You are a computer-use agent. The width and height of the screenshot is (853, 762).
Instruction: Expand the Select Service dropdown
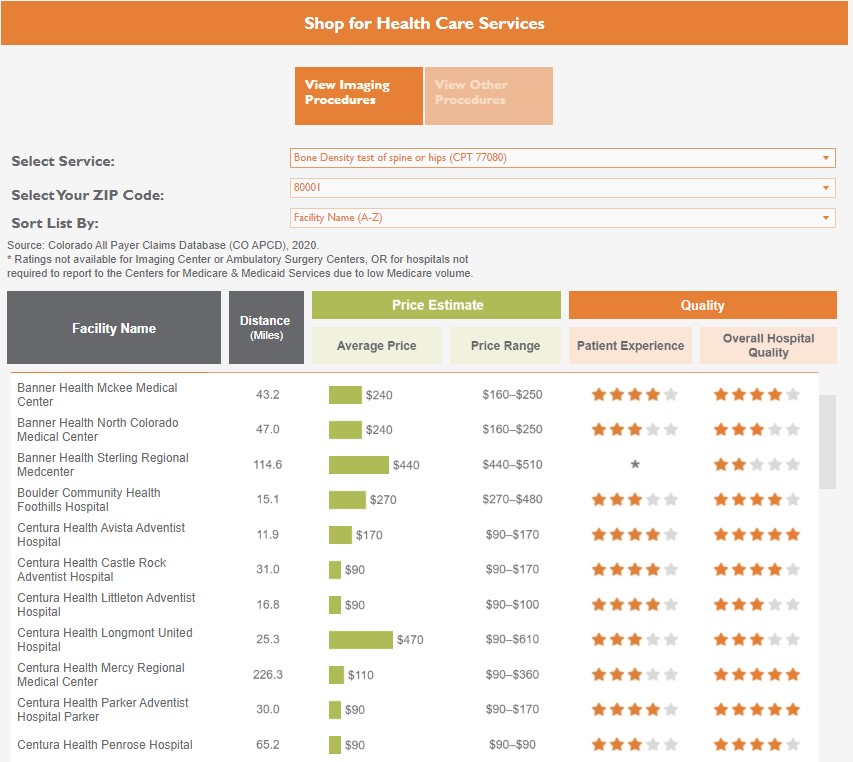[563, 158]
